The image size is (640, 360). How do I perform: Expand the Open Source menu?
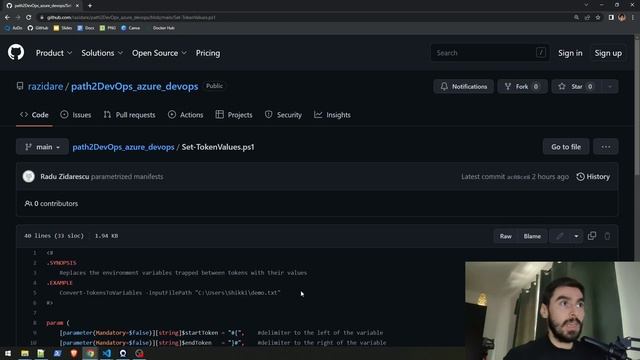(159, 53)
